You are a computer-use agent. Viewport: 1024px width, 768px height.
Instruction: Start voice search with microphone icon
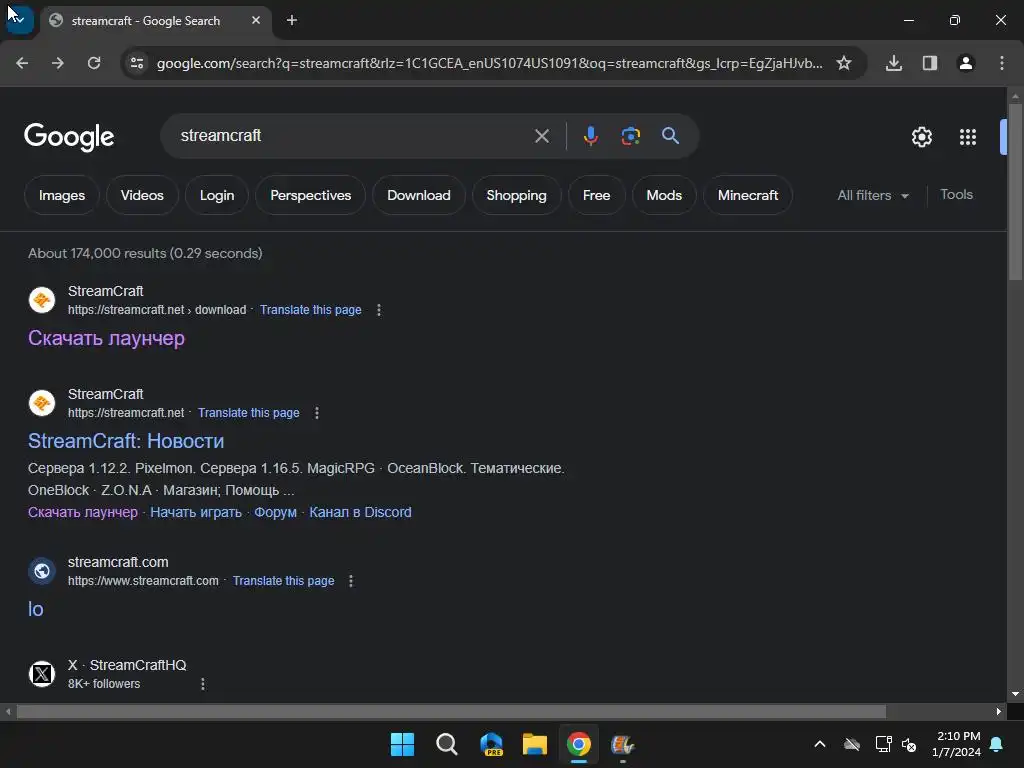pos(590,136)
